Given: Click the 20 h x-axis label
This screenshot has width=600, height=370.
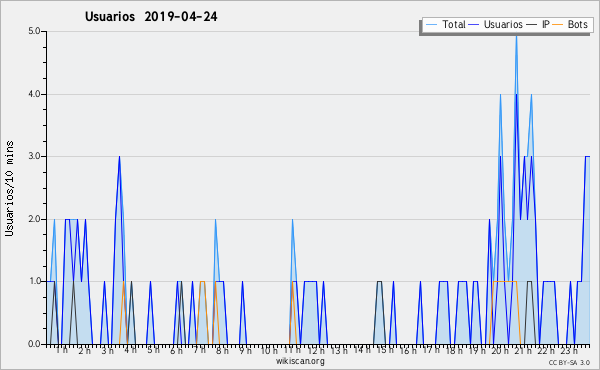Looking at the screenshot, I should [500, 350].
